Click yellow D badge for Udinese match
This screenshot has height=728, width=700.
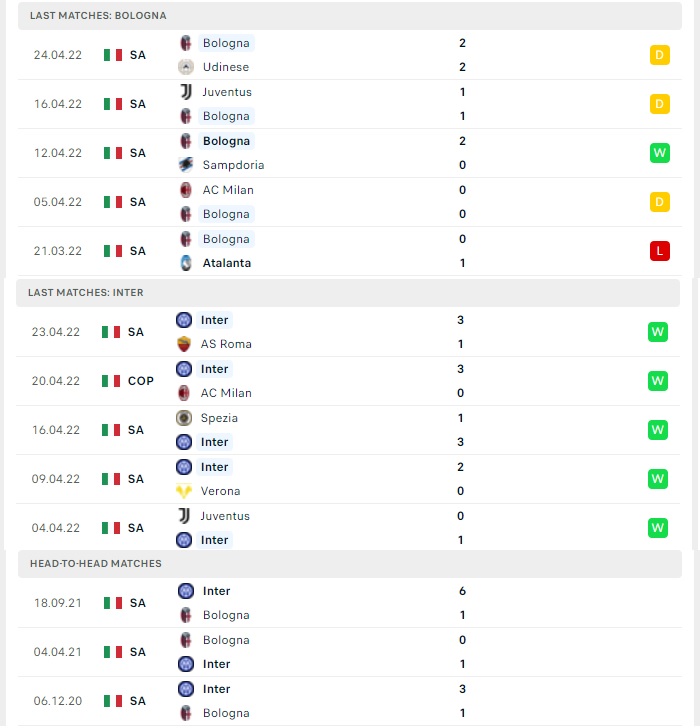(x=660, y=55)
